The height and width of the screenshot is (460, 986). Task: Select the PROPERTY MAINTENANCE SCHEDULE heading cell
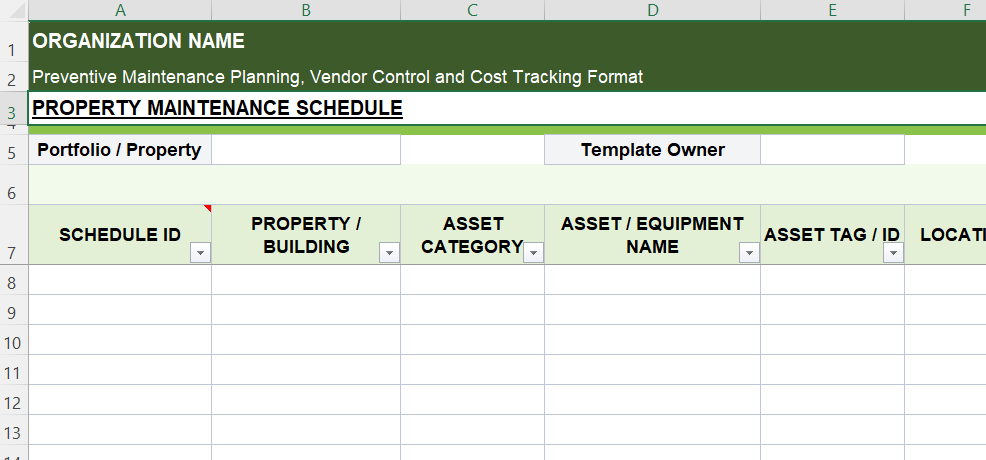coord(217,108)
